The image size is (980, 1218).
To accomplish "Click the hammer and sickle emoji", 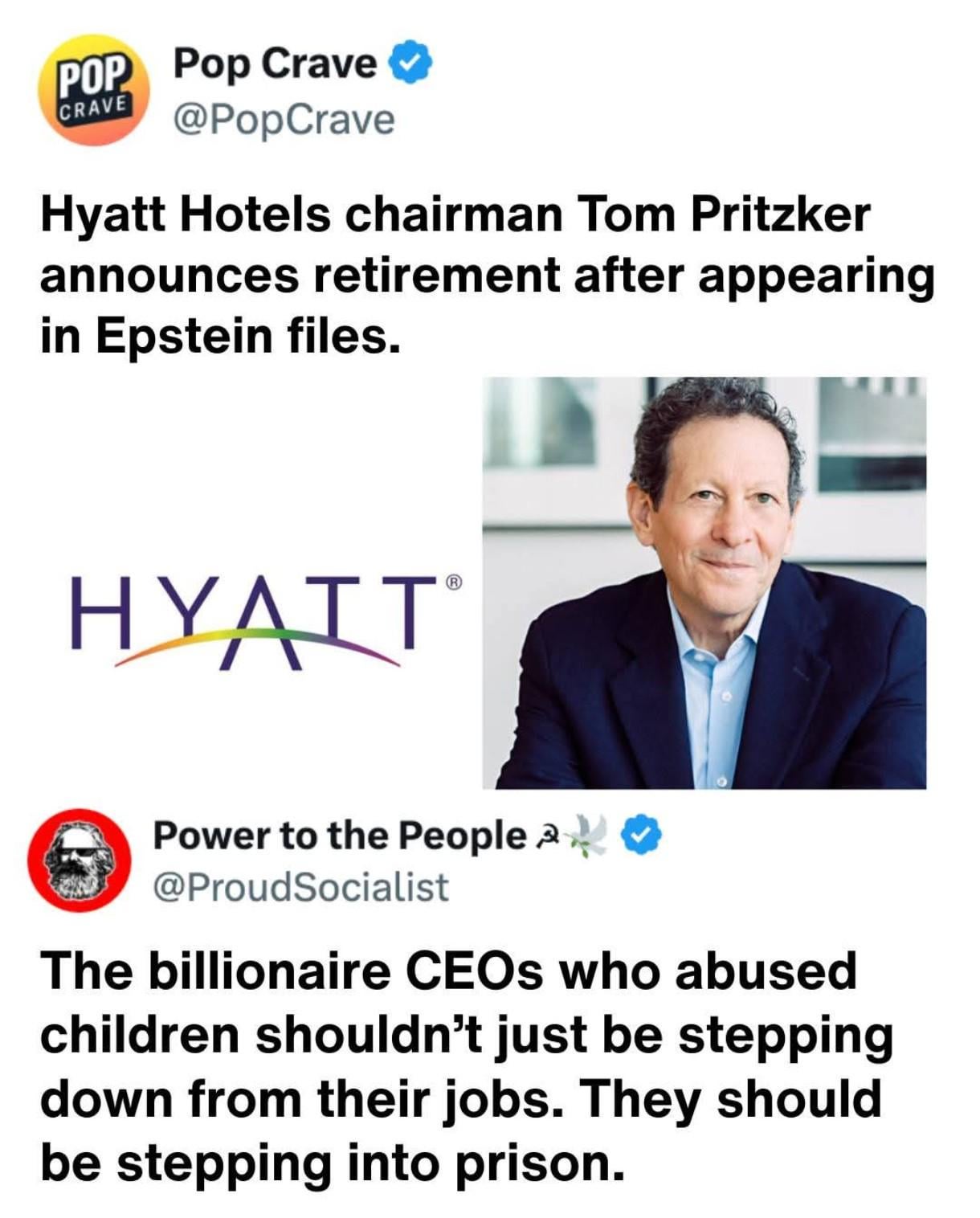I will tap(547, 838).
